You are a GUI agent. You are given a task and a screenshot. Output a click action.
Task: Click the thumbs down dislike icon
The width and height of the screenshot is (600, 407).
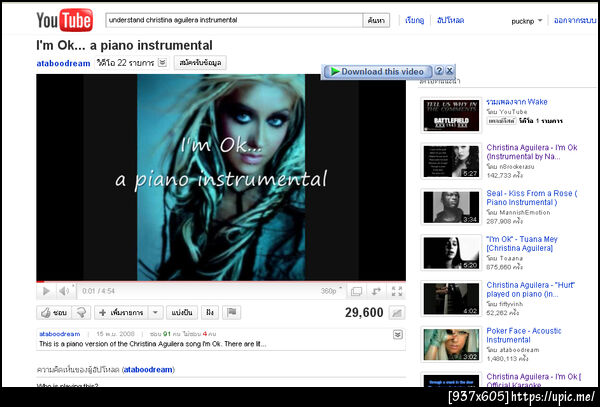[x=81, y=313]
